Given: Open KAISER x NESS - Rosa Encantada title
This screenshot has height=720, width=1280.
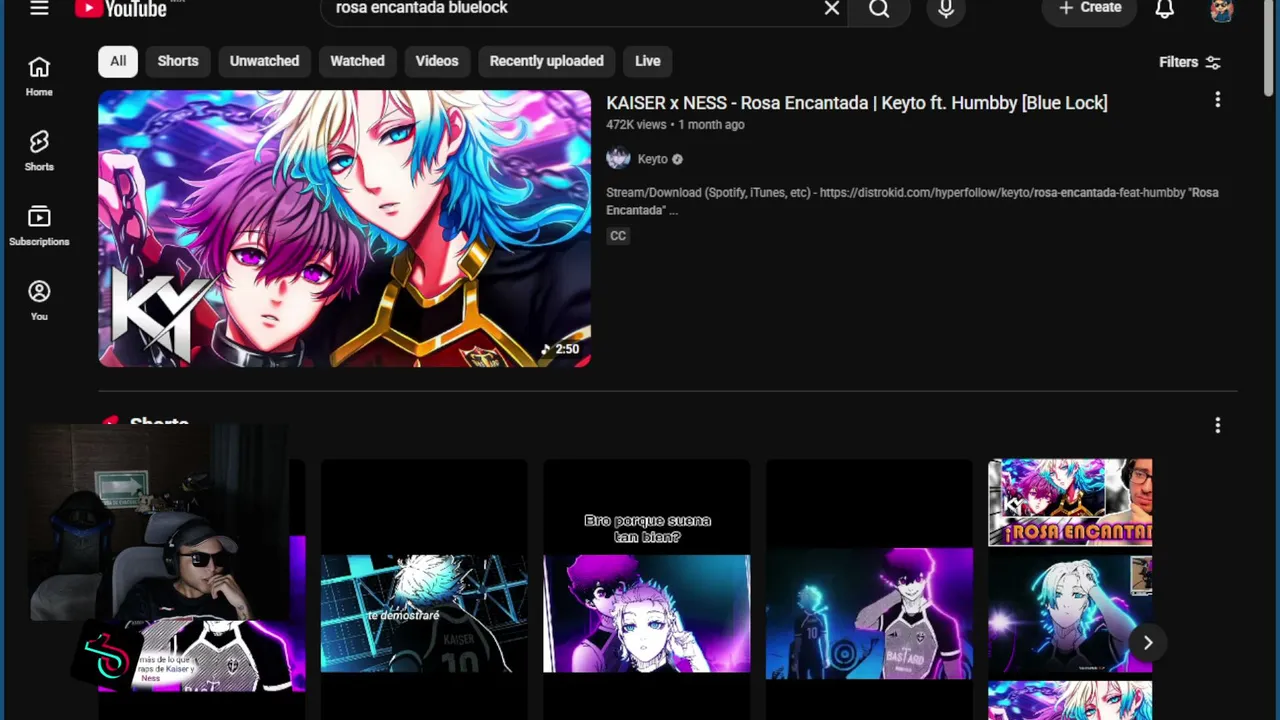Looking at the screenshot, I should 857,103.
